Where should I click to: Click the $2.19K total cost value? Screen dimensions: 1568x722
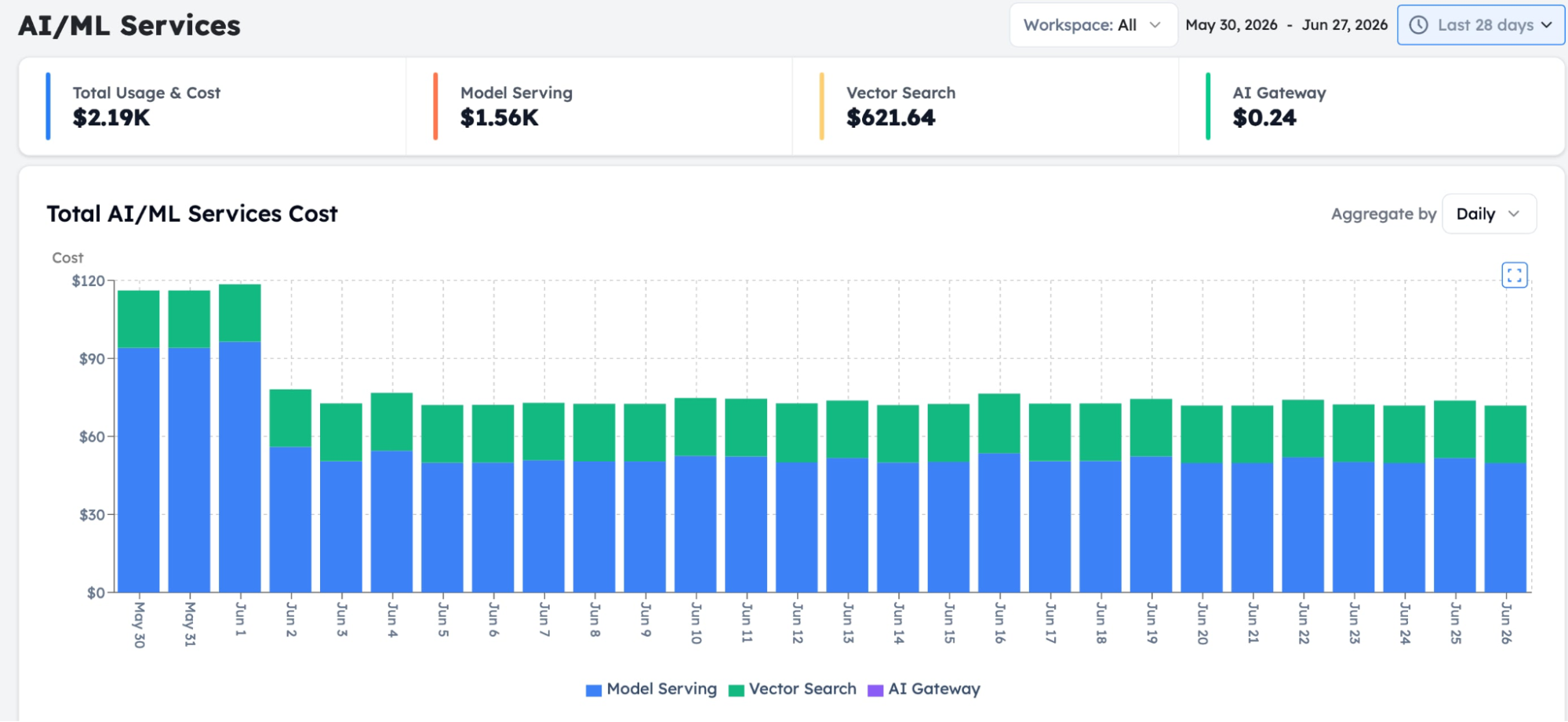click(x=111, y=118)
